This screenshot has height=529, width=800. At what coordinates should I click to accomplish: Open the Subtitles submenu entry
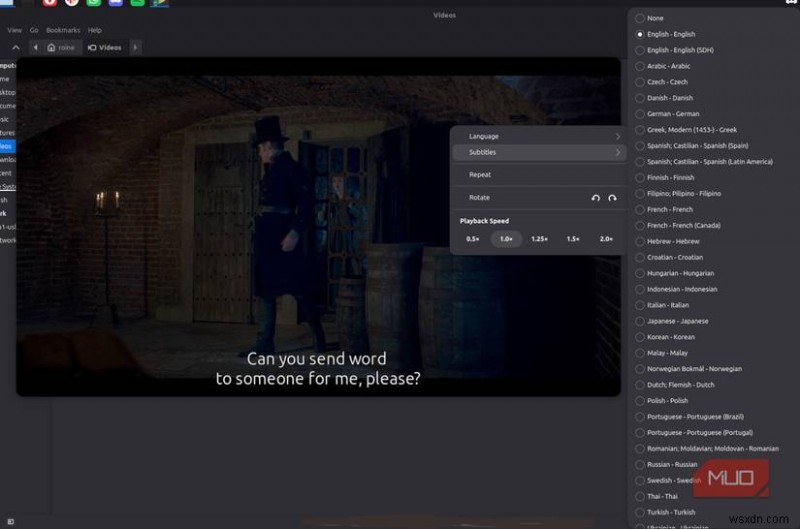point(539,152)
